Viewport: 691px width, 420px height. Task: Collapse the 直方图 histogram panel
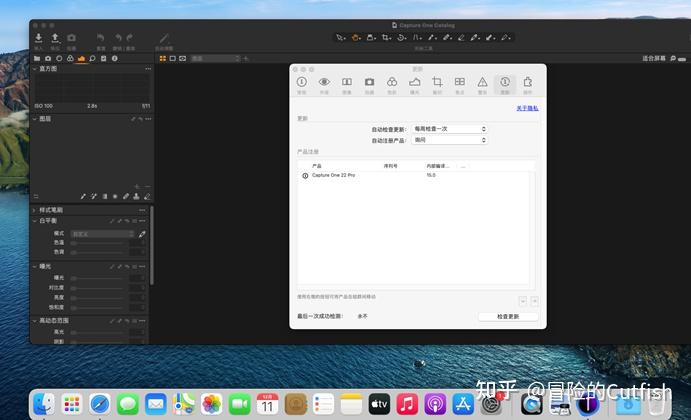click(35, 69)
